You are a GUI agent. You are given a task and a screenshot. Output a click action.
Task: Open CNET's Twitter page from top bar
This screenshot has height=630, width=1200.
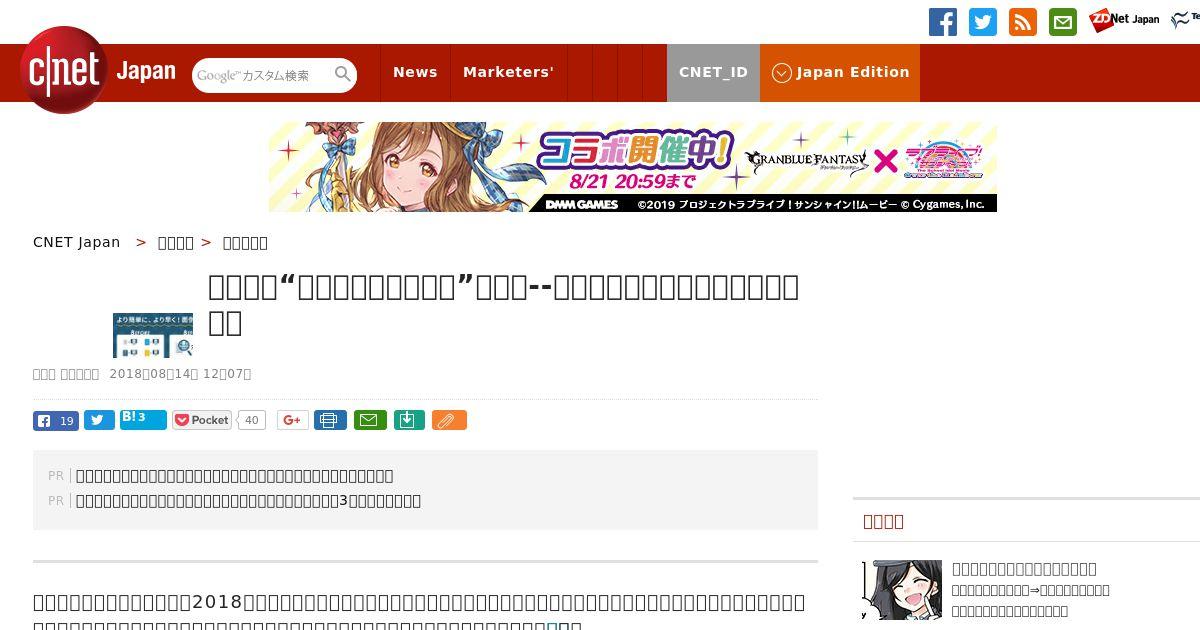[x=983, y=22]
